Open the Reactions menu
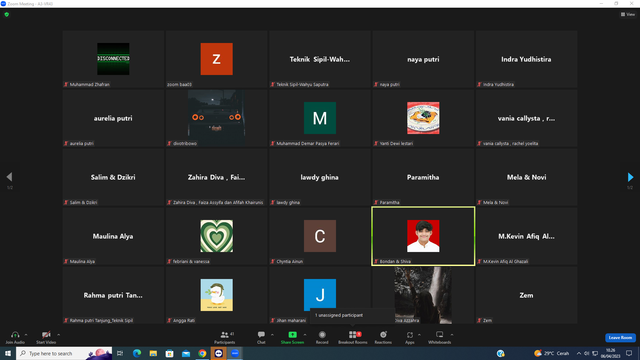Image resolution: width=640 pixels, height=360 pixels. pos(383,337)
